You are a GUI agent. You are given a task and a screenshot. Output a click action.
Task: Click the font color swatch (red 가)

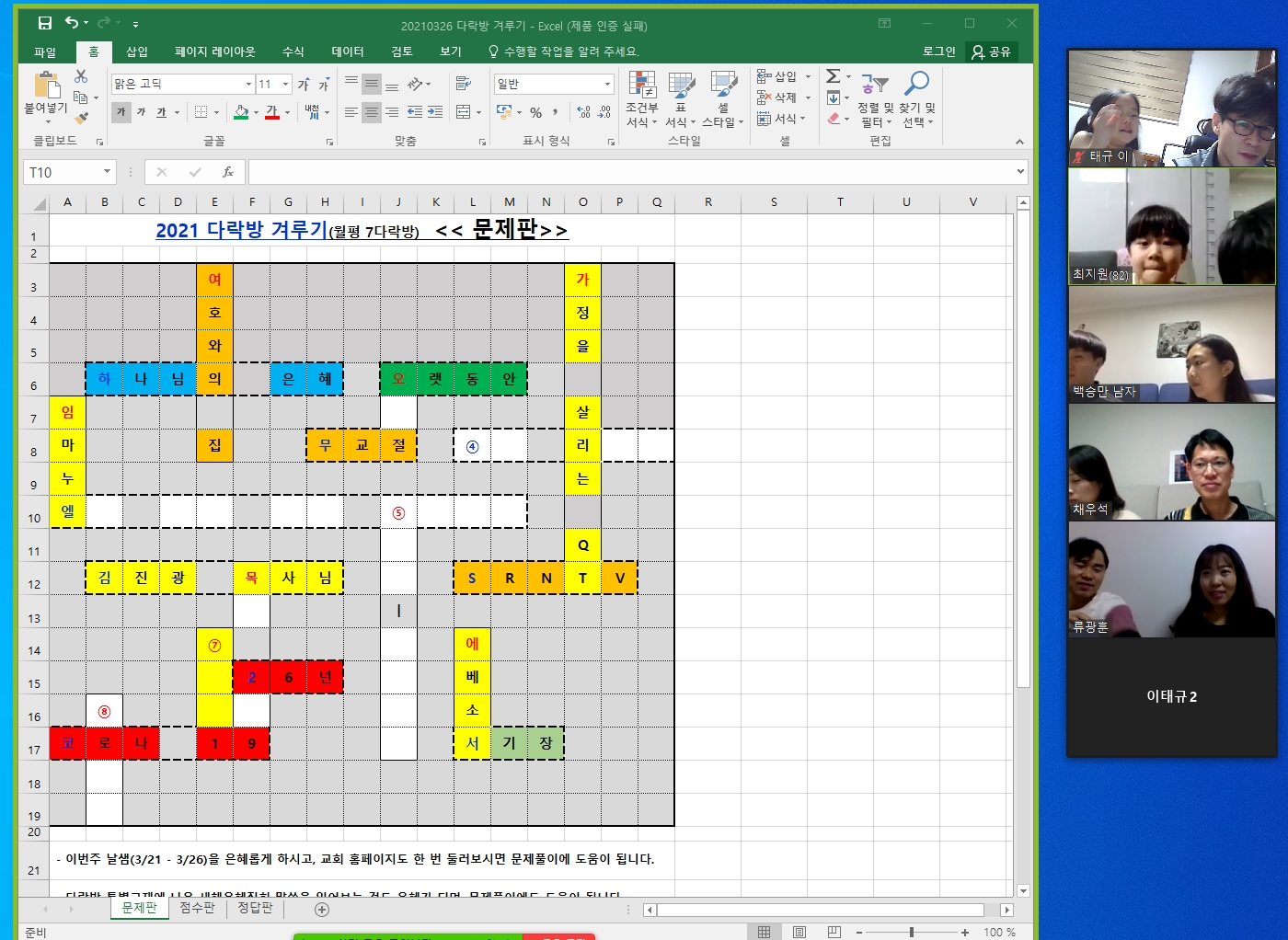(271, 112)
